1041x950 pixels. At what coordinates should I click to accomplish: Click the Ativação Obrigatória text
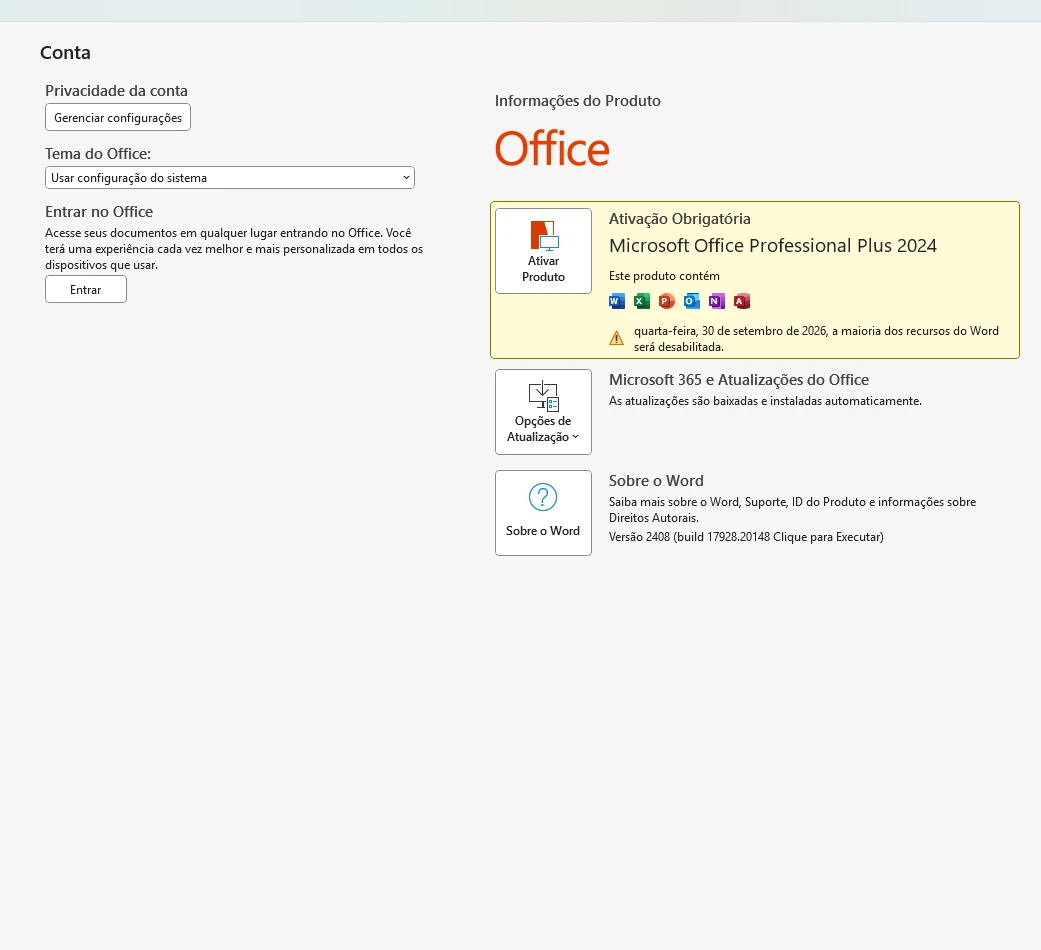click(x=679, y=218)
